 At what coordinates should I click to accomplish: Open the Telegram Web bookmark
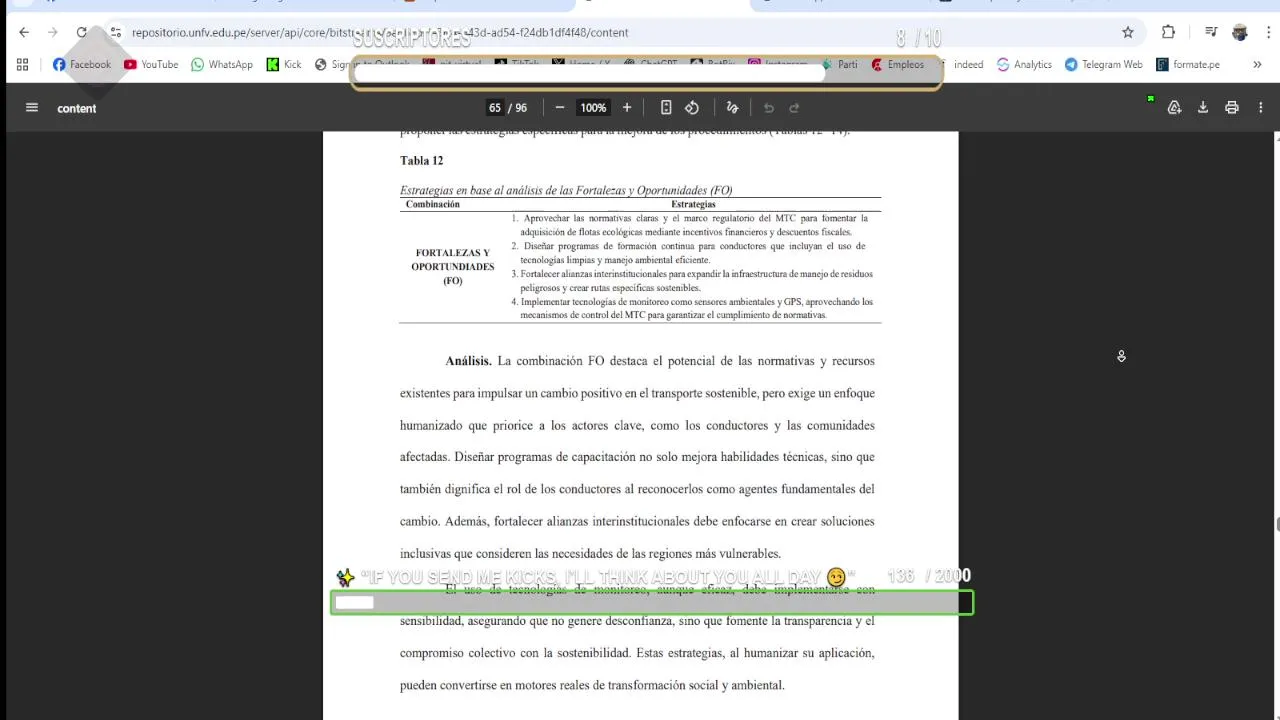coord(1104,64)
